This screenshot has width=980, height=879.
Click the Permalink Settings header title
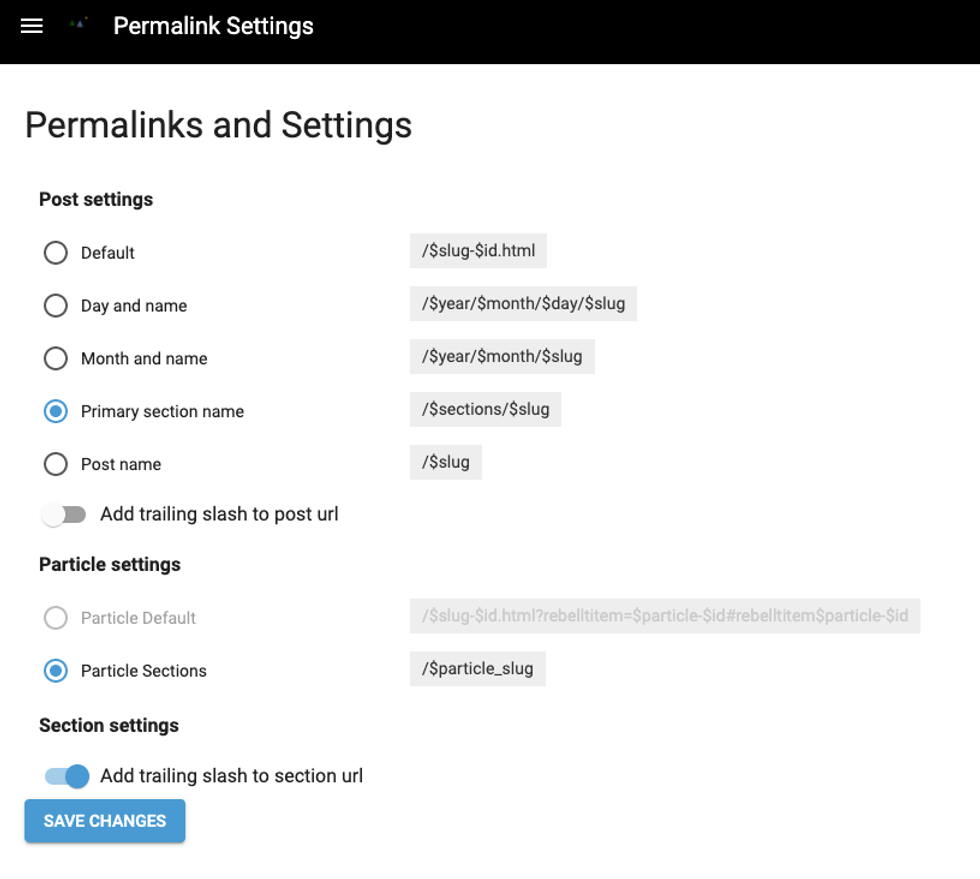click(x=213, y=26)
